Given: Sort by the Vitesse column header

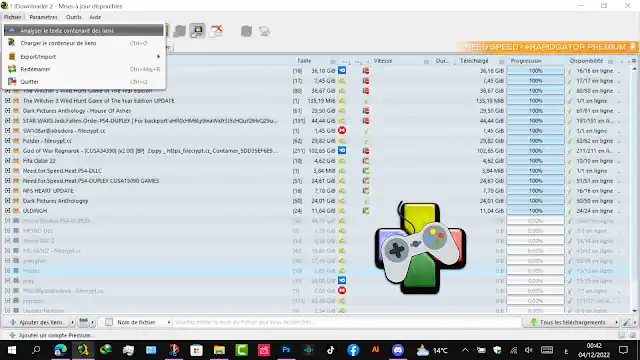Looking at the screenshot, I should click(383, 61).
